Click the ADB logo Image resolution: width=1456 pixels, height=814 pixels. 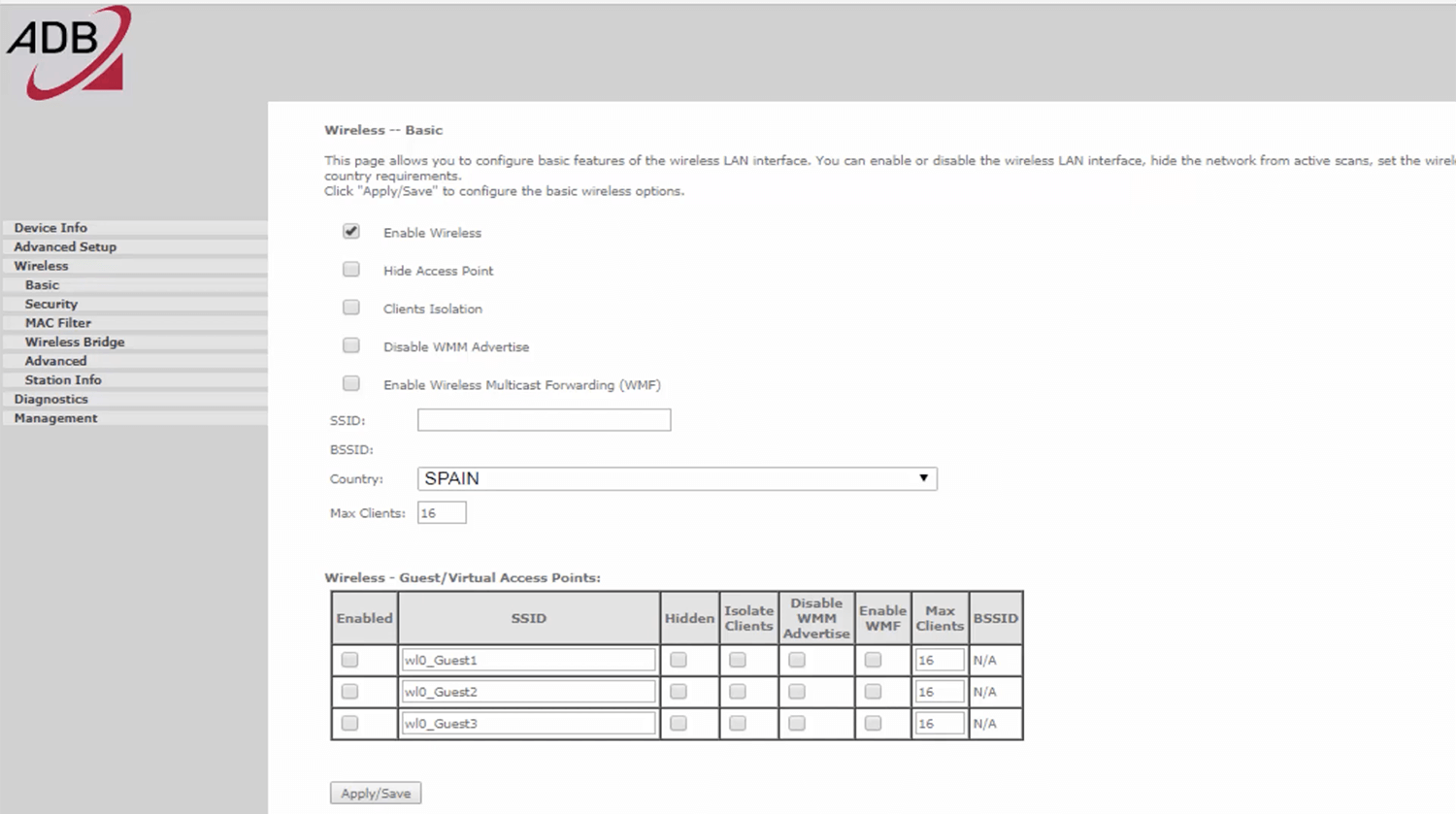pos(68,52)
